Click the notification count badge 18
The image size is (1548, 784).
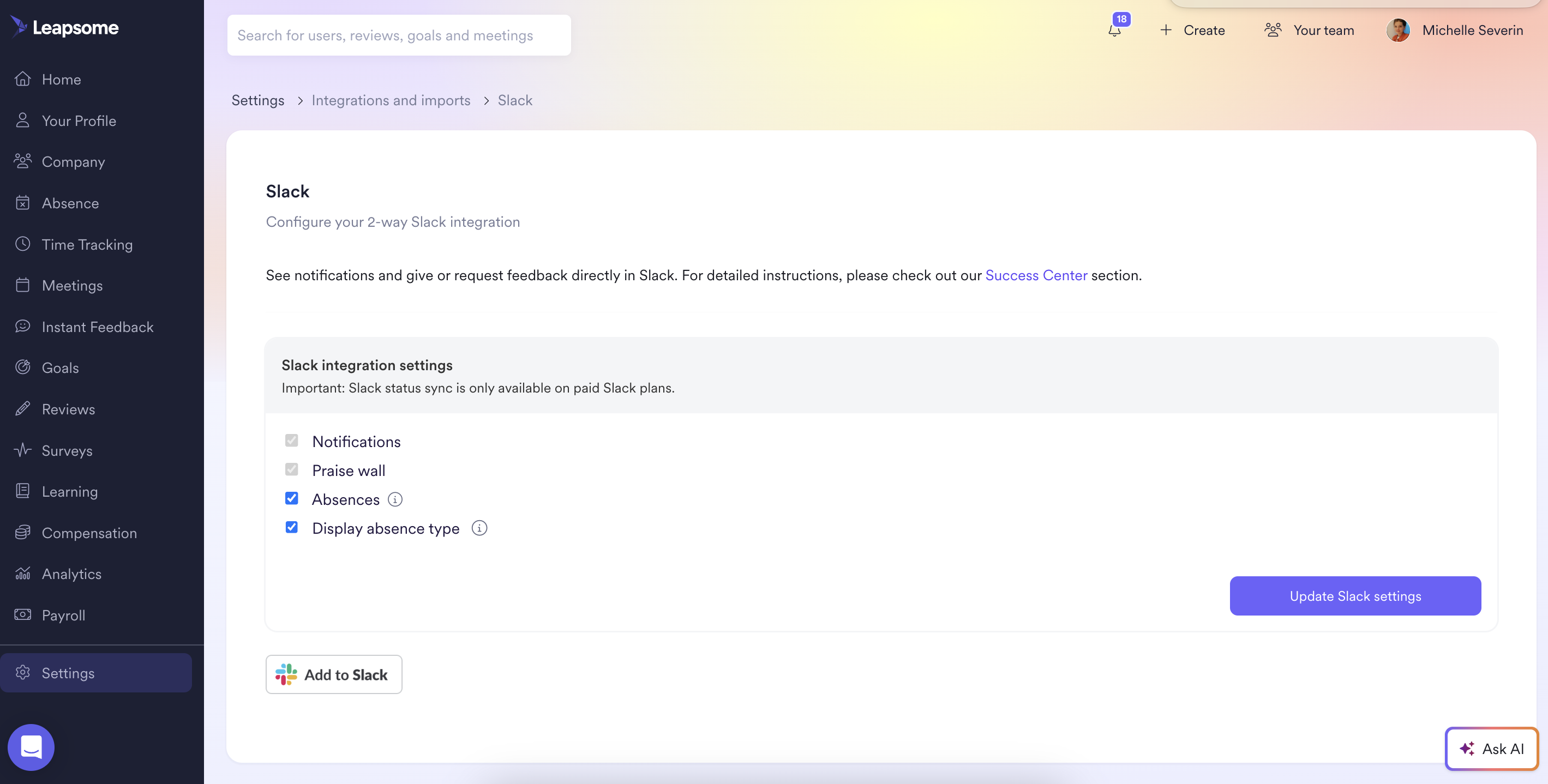tap(1121, 19)
